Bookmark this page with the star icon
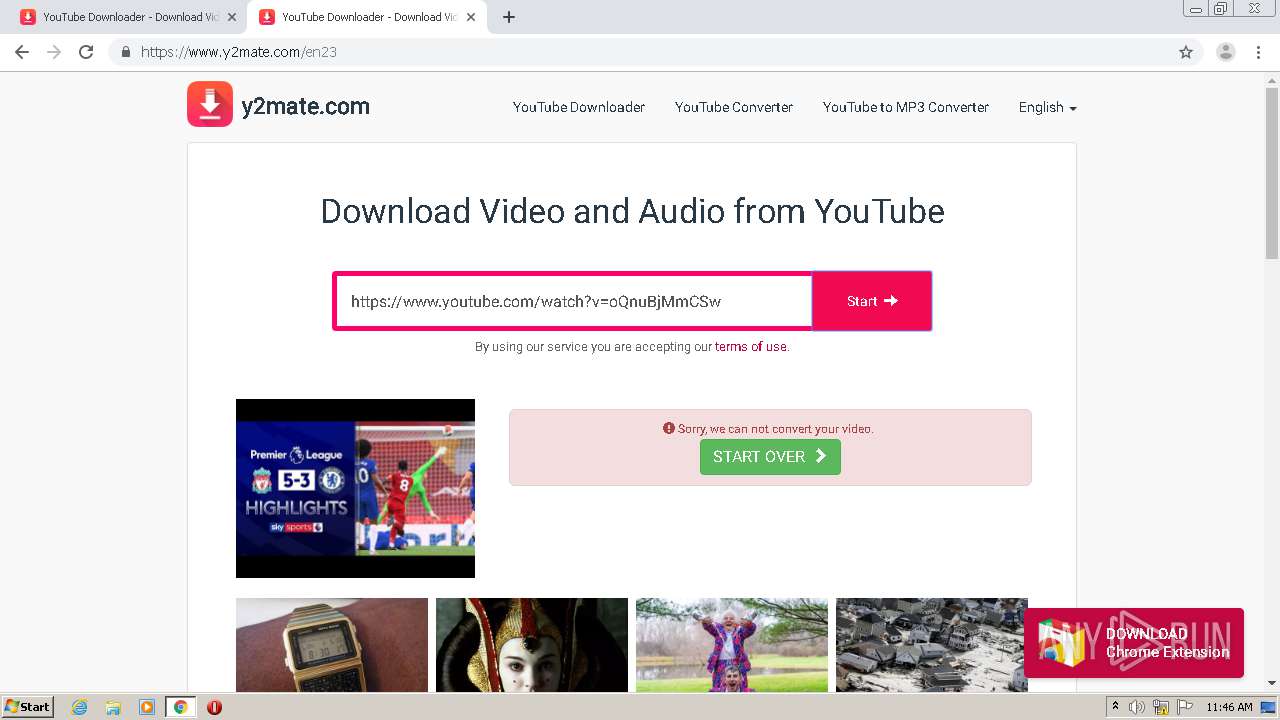Image resolution: width=1280 pixels, height=720 pixels. pyautogui.click(x=1186, y=52)
